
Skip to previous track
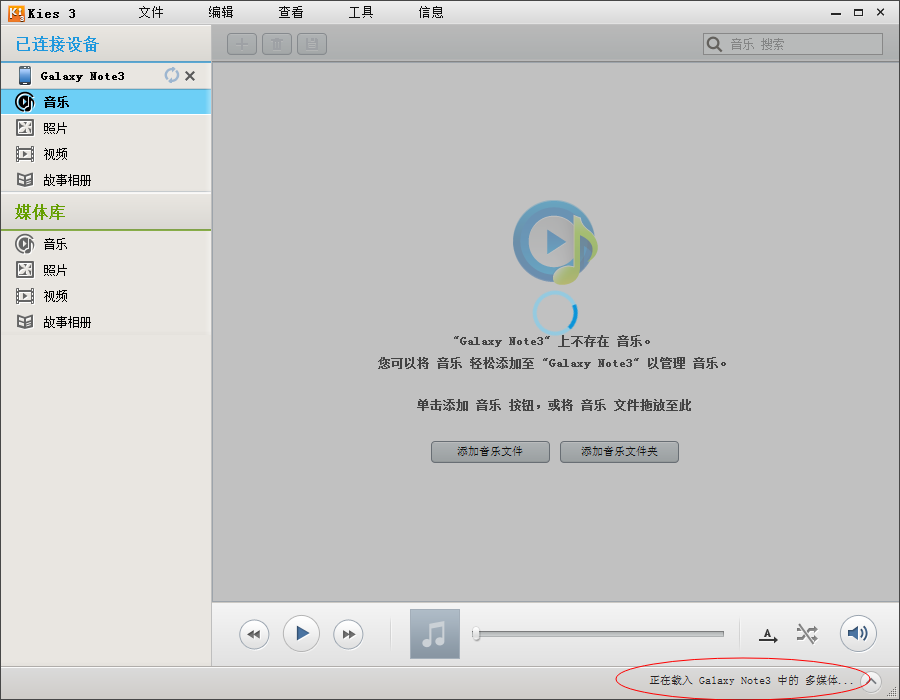pos(254,634)
